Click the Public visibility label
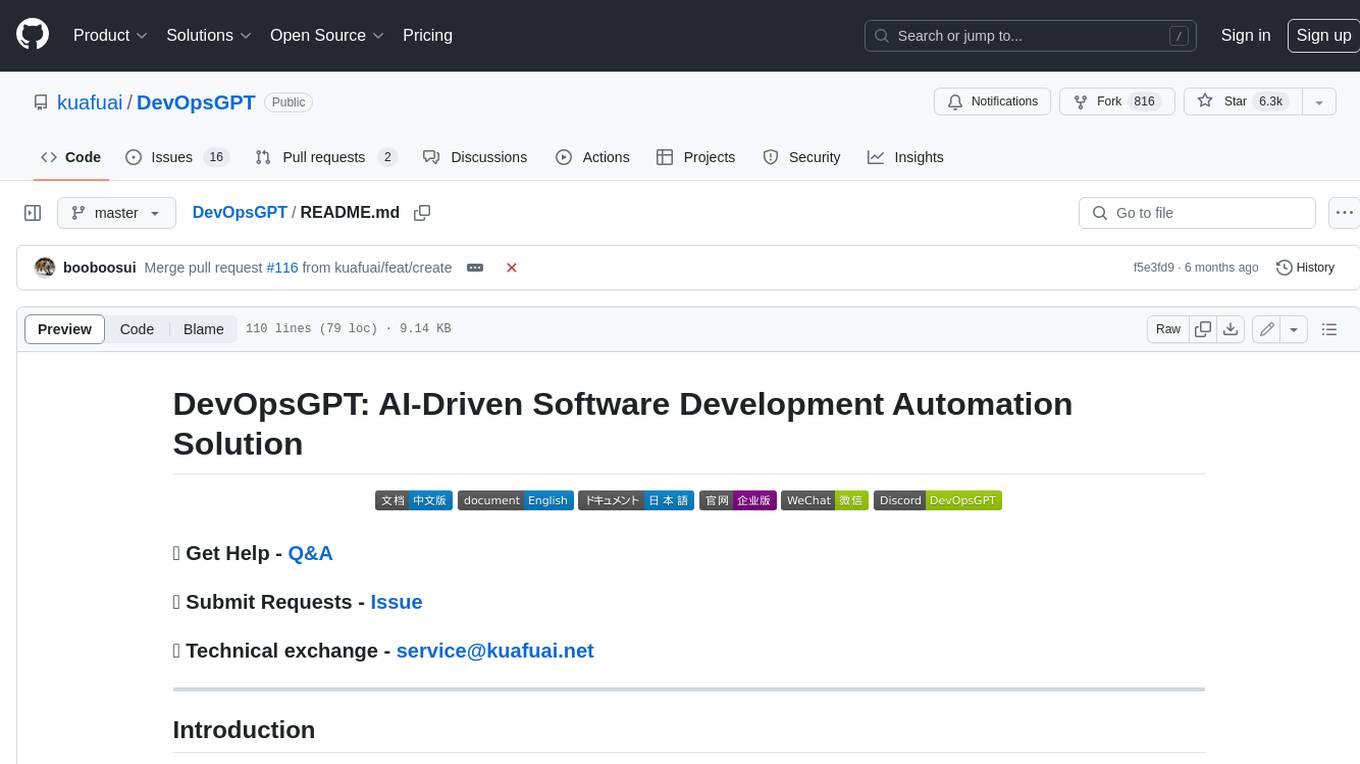Screen dimensions: 1360x764 click(289, 102)
